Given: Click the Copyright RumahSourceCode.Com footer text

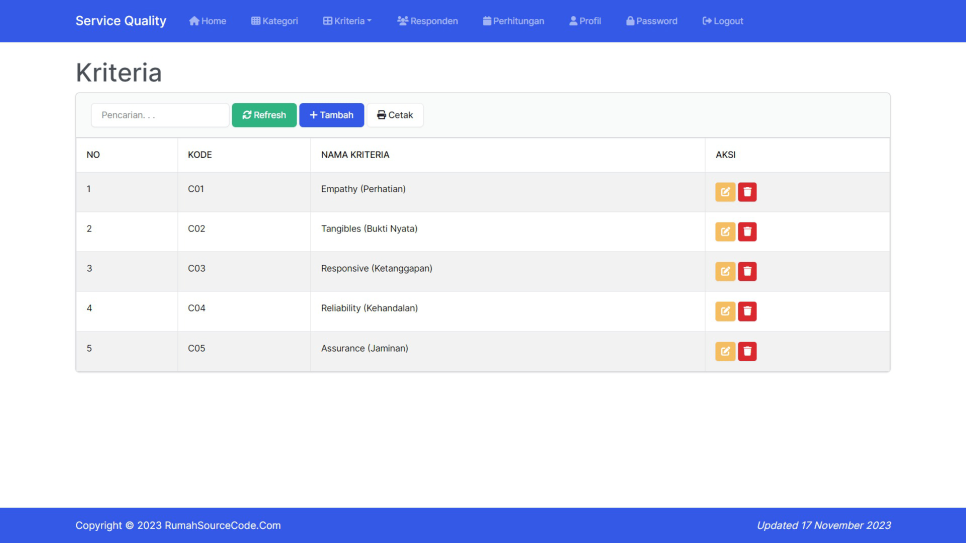Looking at the screenshot, I should pos(178,526).
